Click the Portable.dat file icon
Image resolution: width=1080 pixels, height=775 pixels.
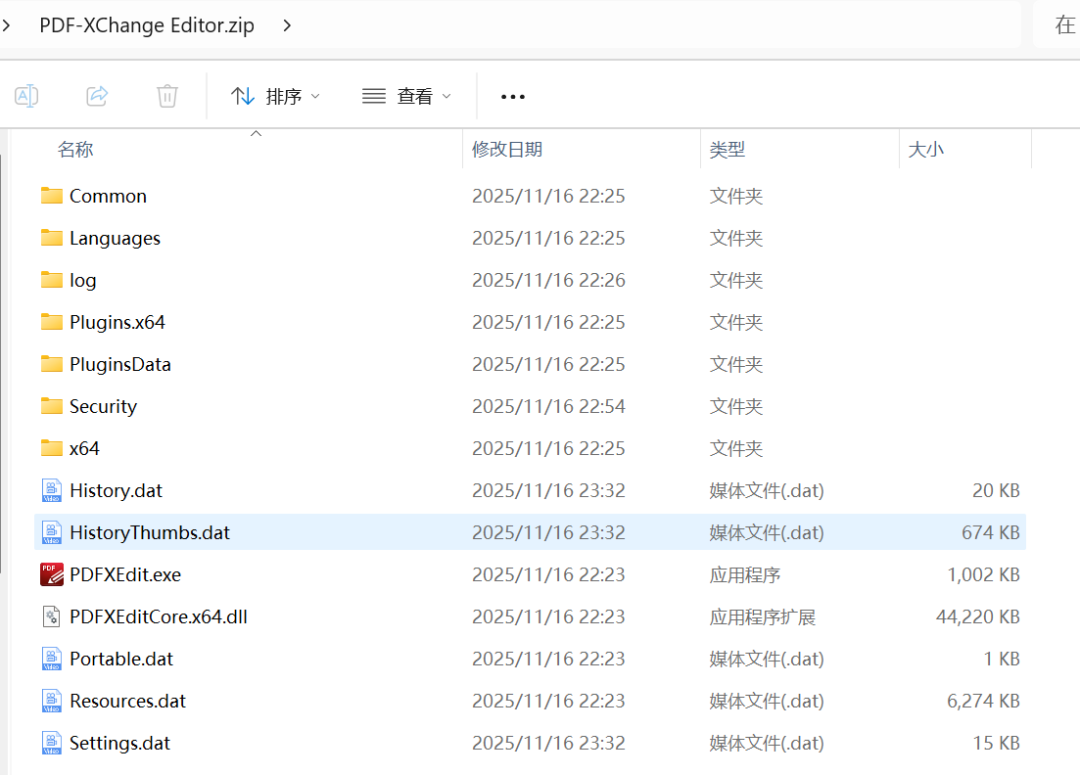click(52, 659)
